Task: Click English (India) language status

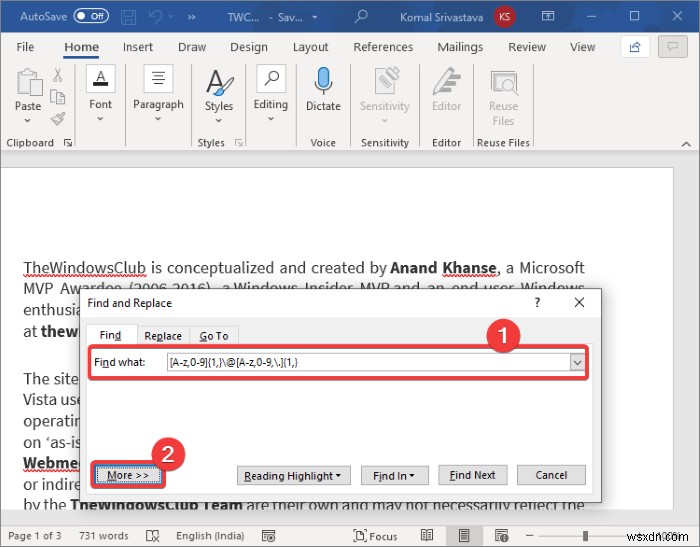Action: pos(210,535)
